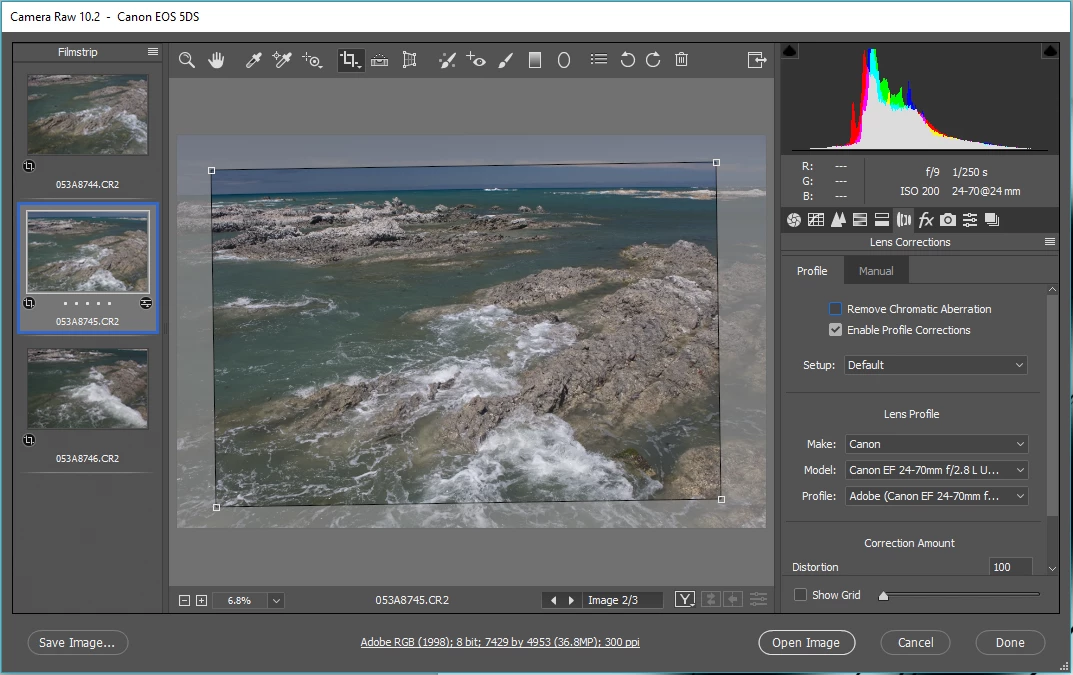This screenshot has width=1073, height=675.
Task: Select the Zoom tool in toolbar
Action: click(x=187, y=60)
